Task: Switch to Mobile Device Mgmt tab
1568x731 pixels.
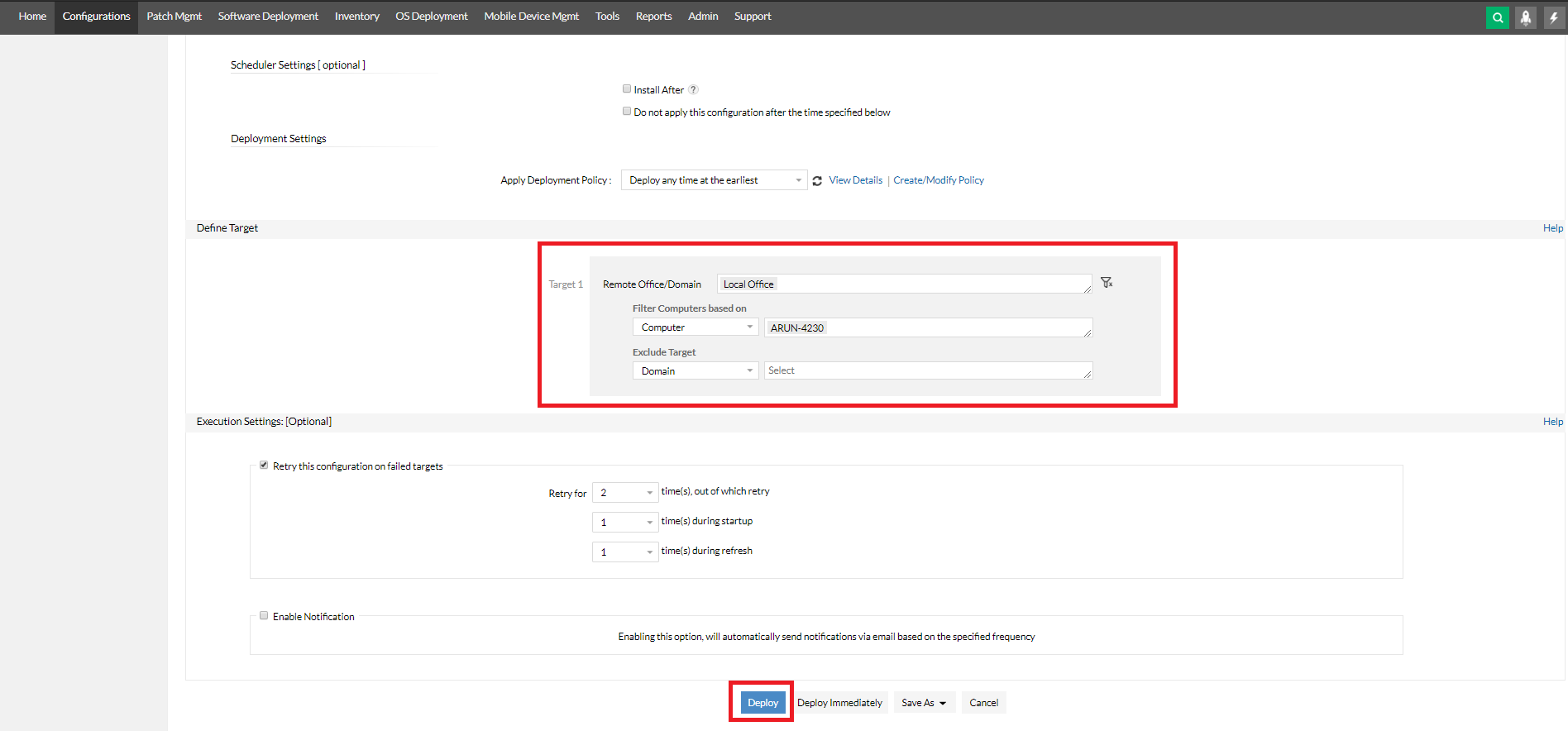Action: 532,17
